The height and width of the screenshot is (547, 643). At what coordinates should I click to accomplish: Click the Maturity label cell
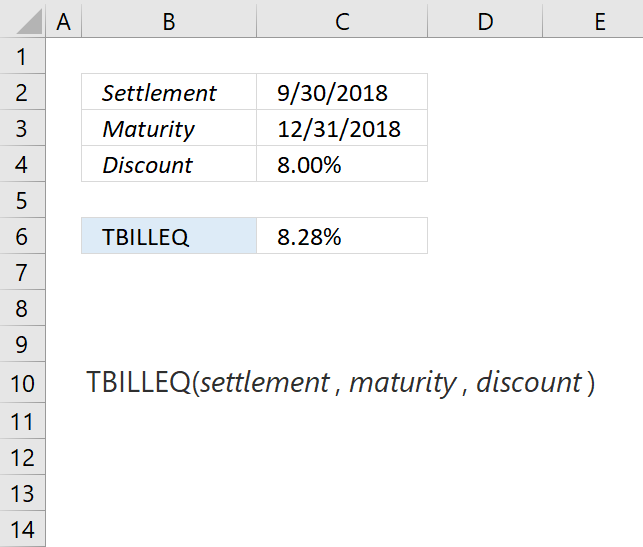[x=169, y=128]
